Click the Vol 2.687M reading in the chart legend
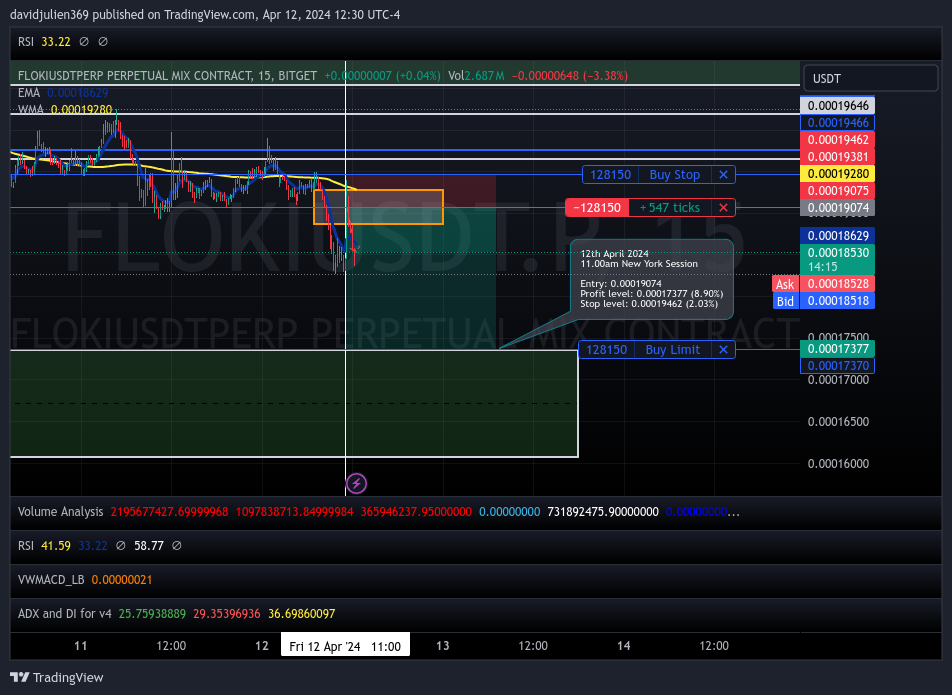This screenshot has height=695, width=952. pyautogui.click(x=476, y=76)
